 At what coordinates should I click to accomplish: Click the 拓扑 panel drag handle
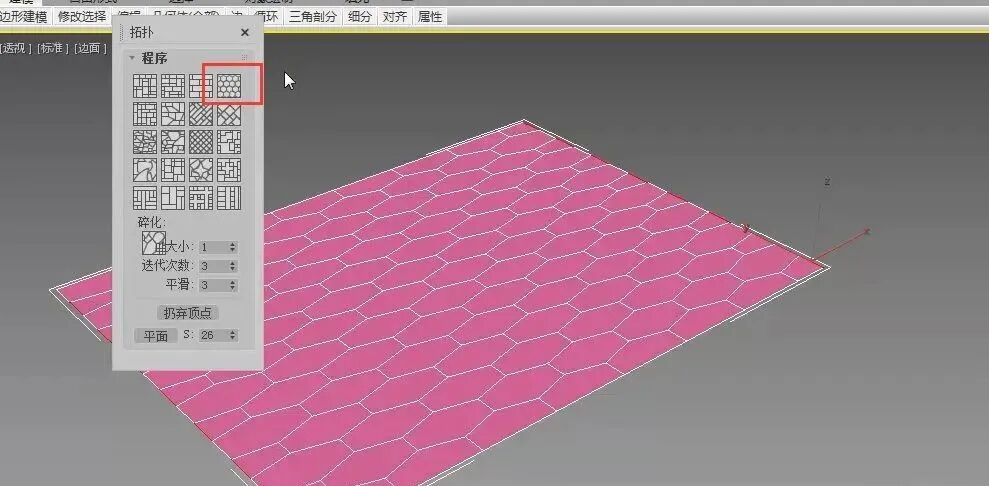pyautogui.click(x=120, y=33)
